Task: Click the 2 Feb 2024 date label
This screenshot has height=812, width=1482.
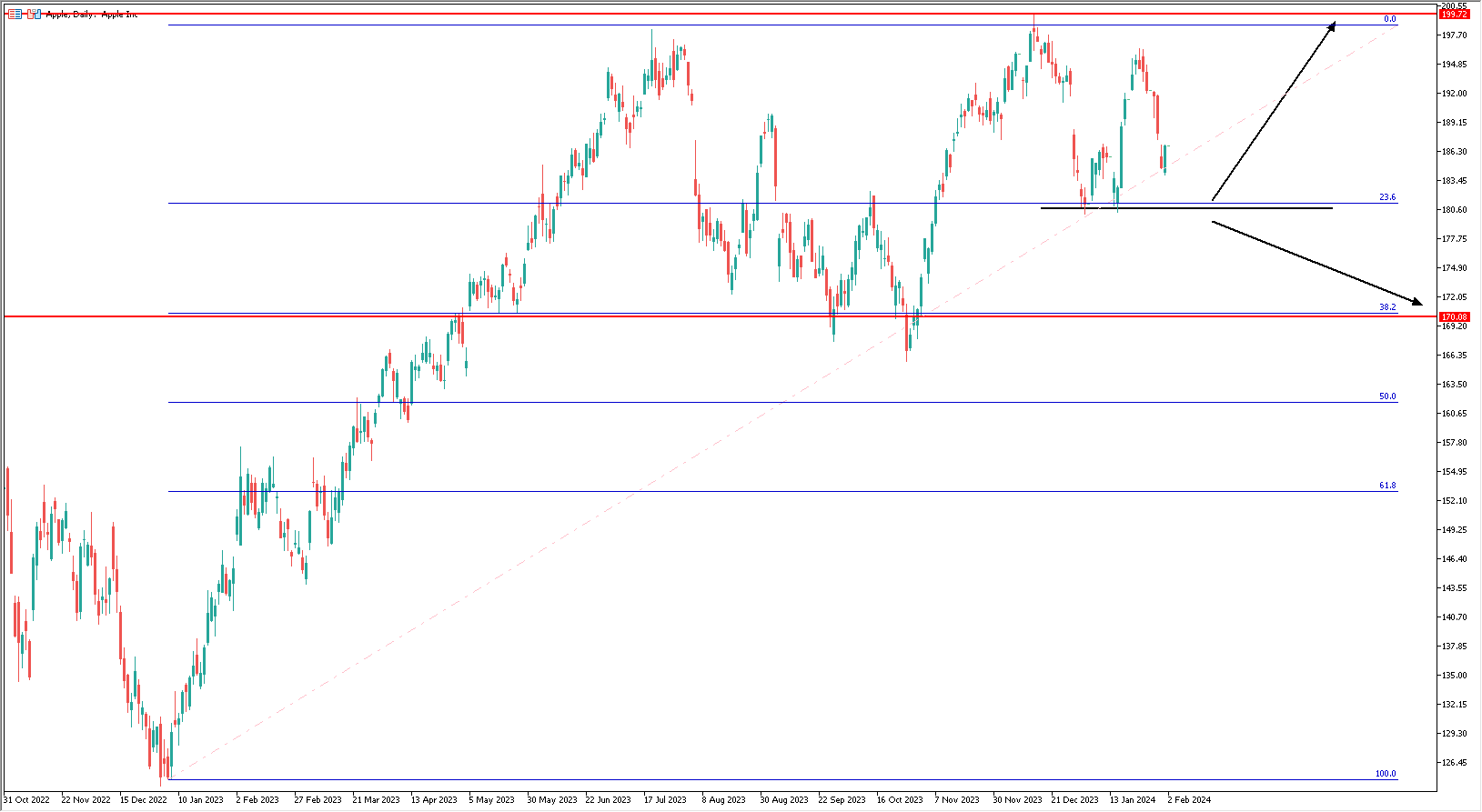Action: (1189, 800)
